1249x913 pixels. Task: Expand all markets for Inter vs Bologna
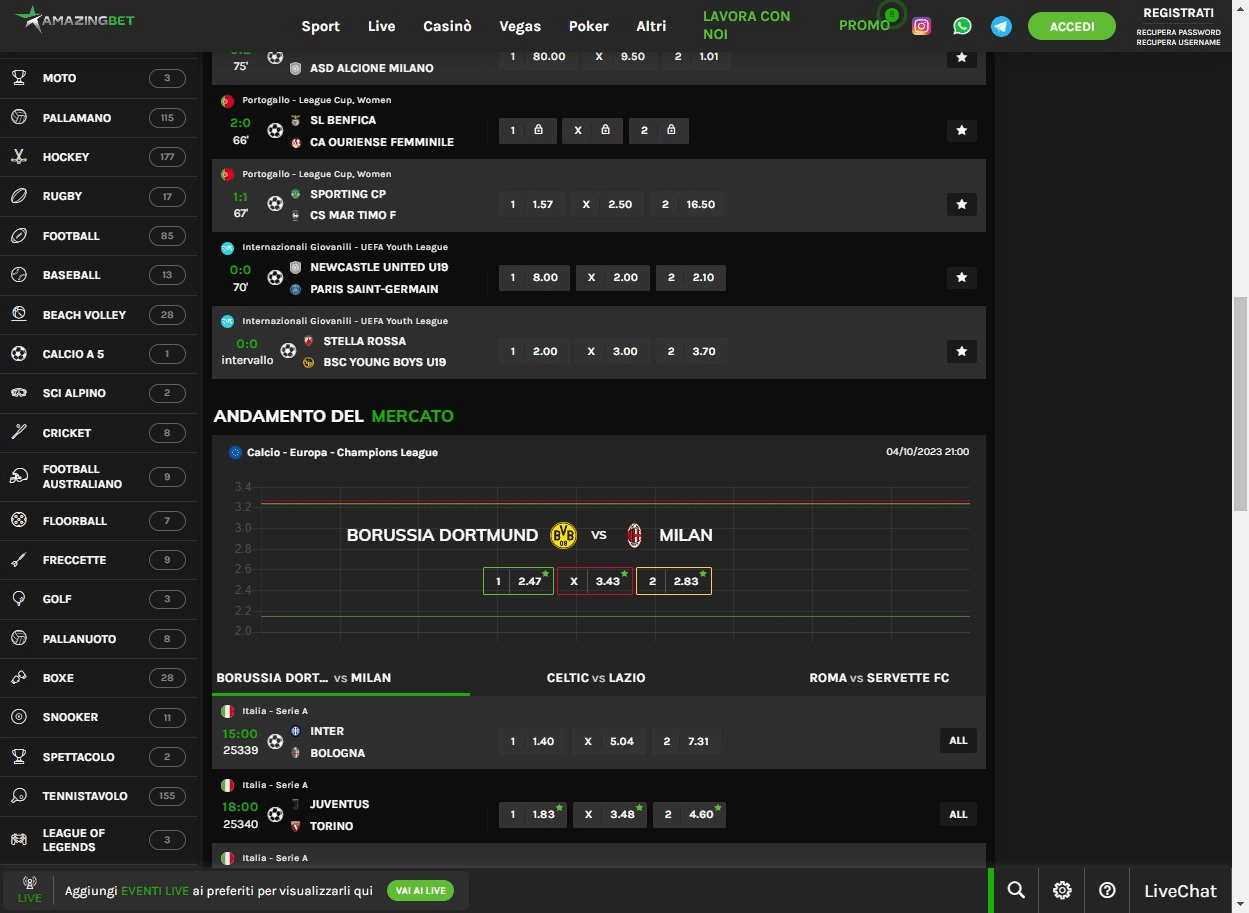958,741
